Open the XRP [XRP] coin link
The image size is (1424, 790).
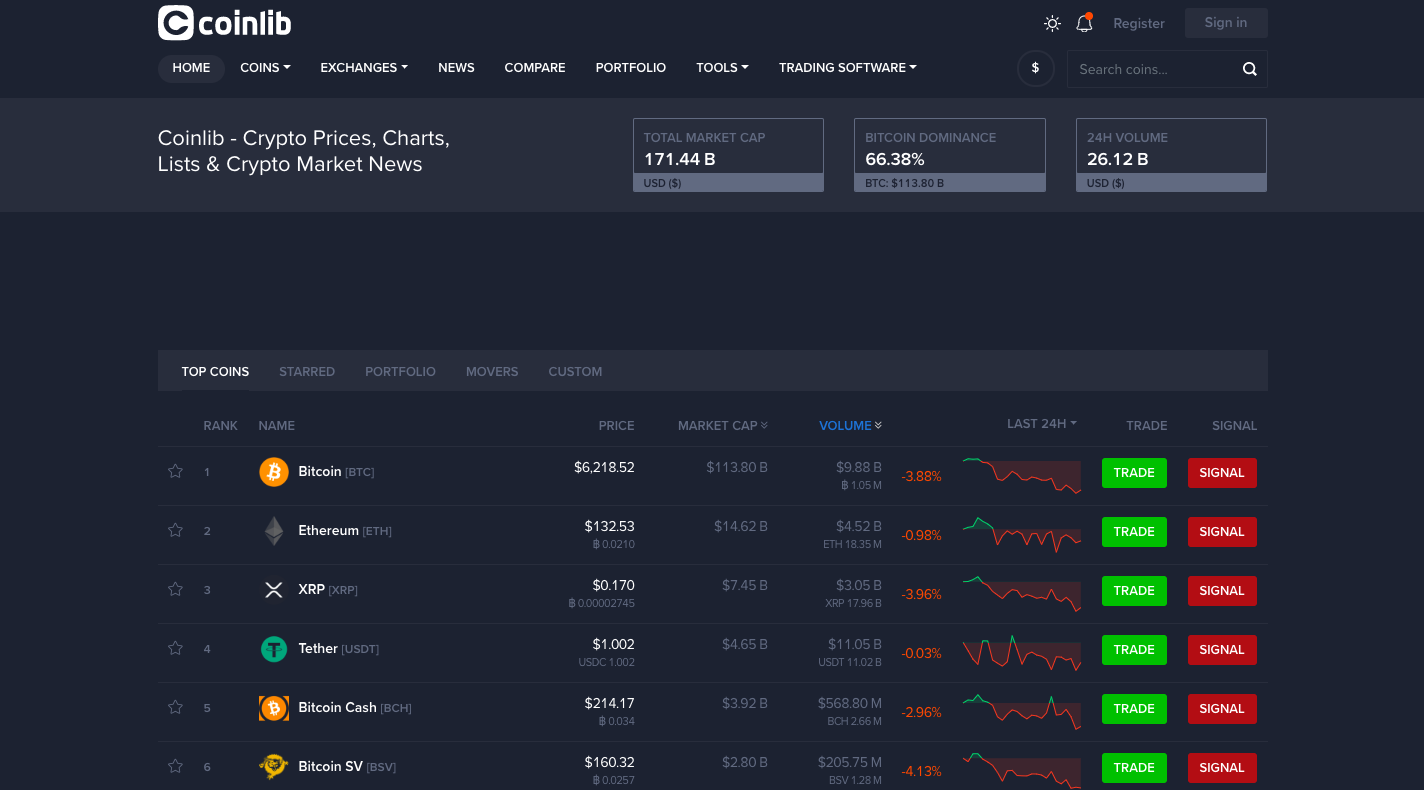[328, 589]
